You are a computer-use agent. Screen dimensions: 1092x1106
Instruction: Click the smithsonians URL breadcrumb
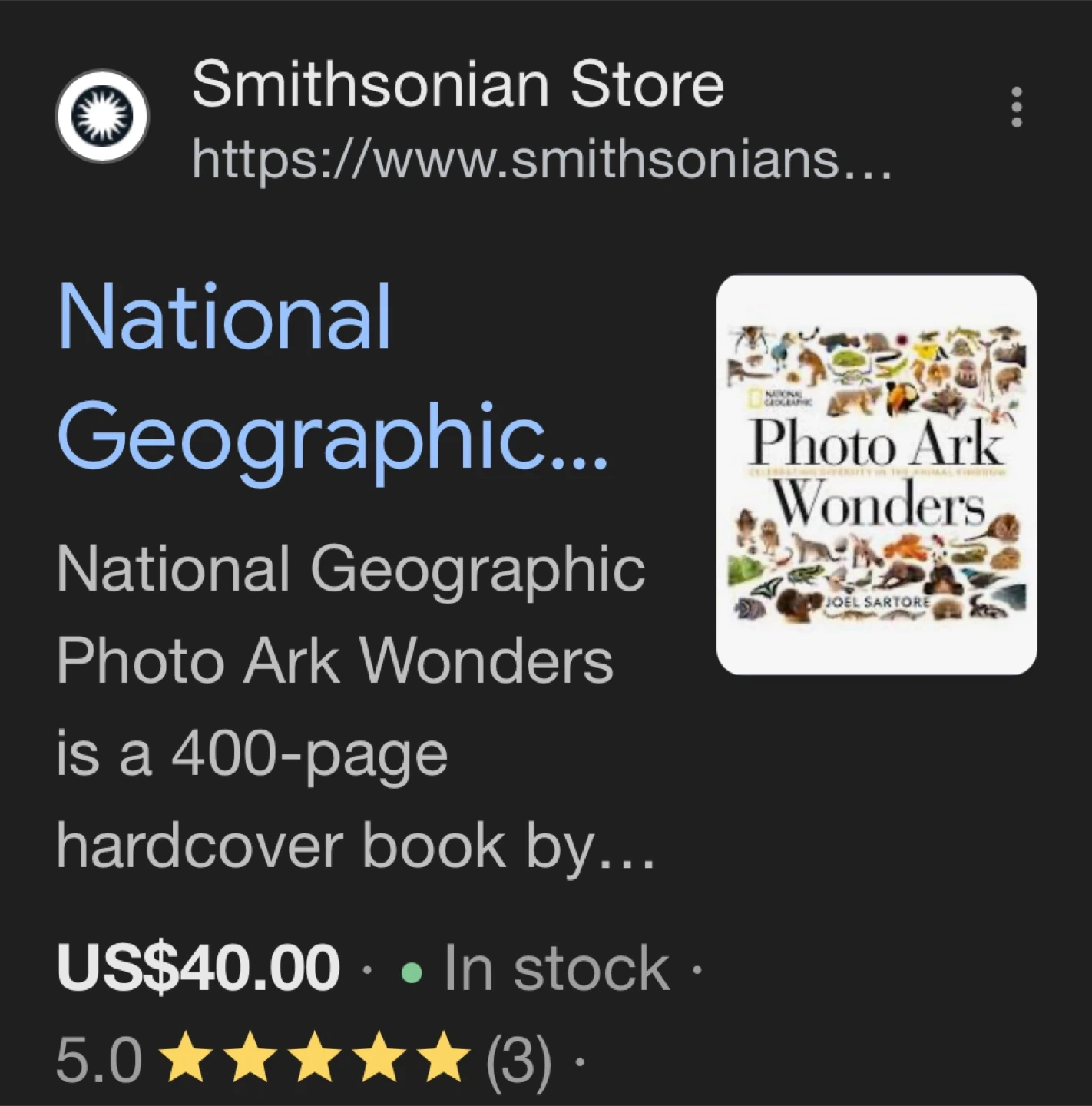(541, 159)
